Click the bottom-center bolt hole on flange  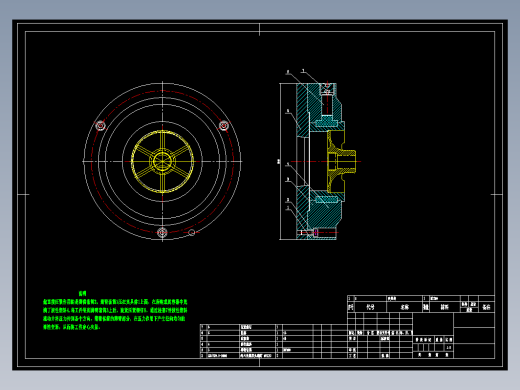click(x=162, y=232)
